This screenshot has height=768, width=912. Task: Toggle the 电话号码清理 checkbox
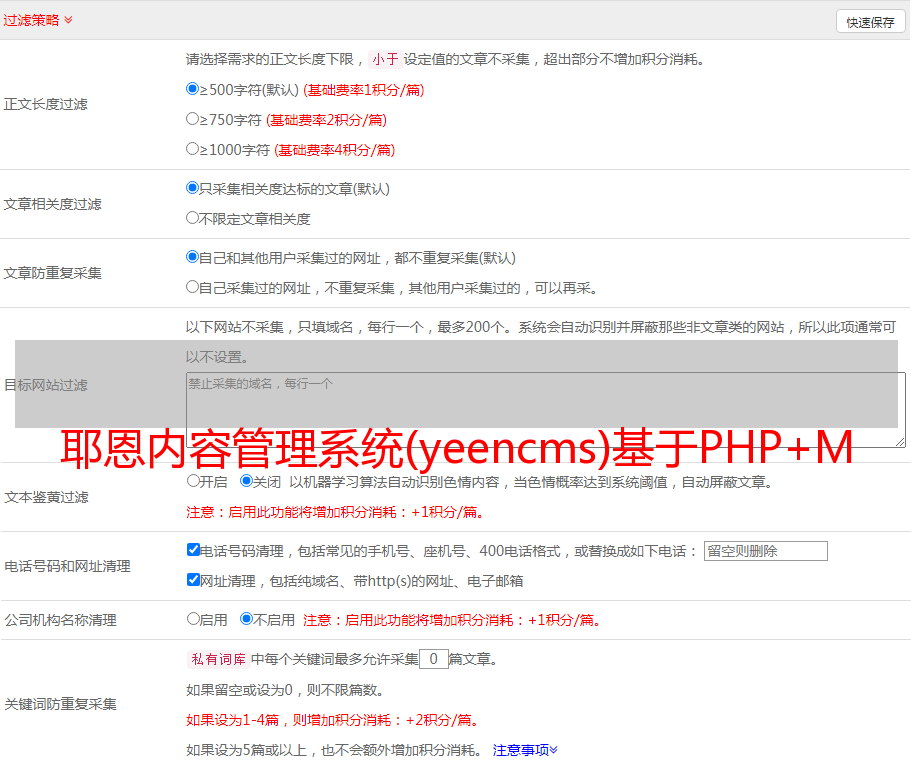[x=193, y=550]
